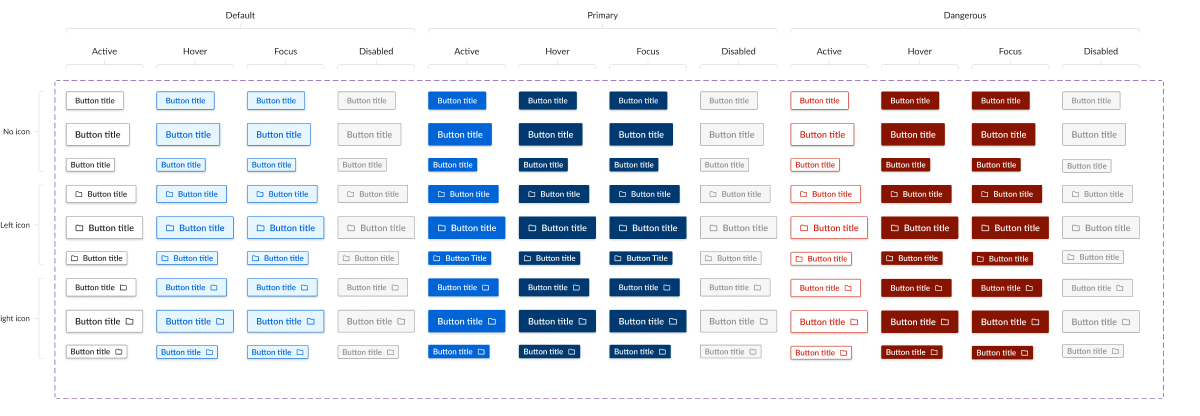Click folder icon in large Dangerous Hover left-icon button
Image resolution: width=1200 pixels, height=416 pixels.
click(x=895, y=228)
